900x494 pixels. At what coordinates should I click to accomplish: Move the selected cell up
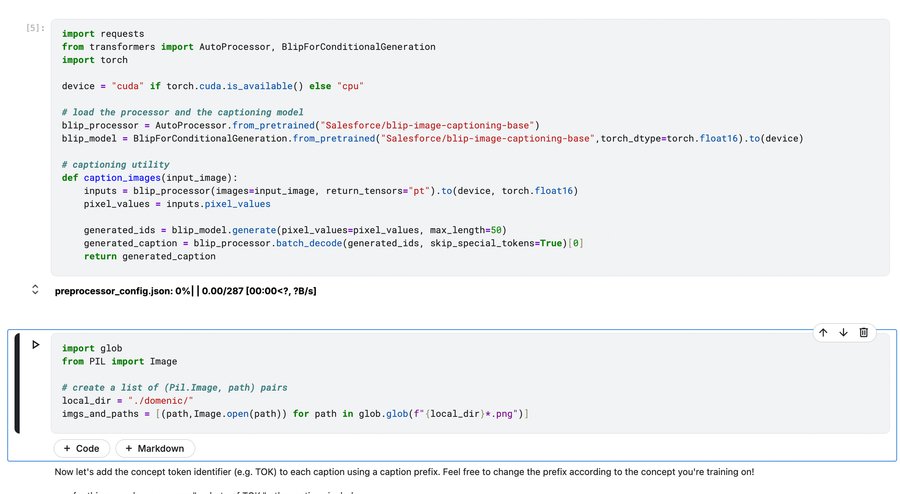point(823,333)
